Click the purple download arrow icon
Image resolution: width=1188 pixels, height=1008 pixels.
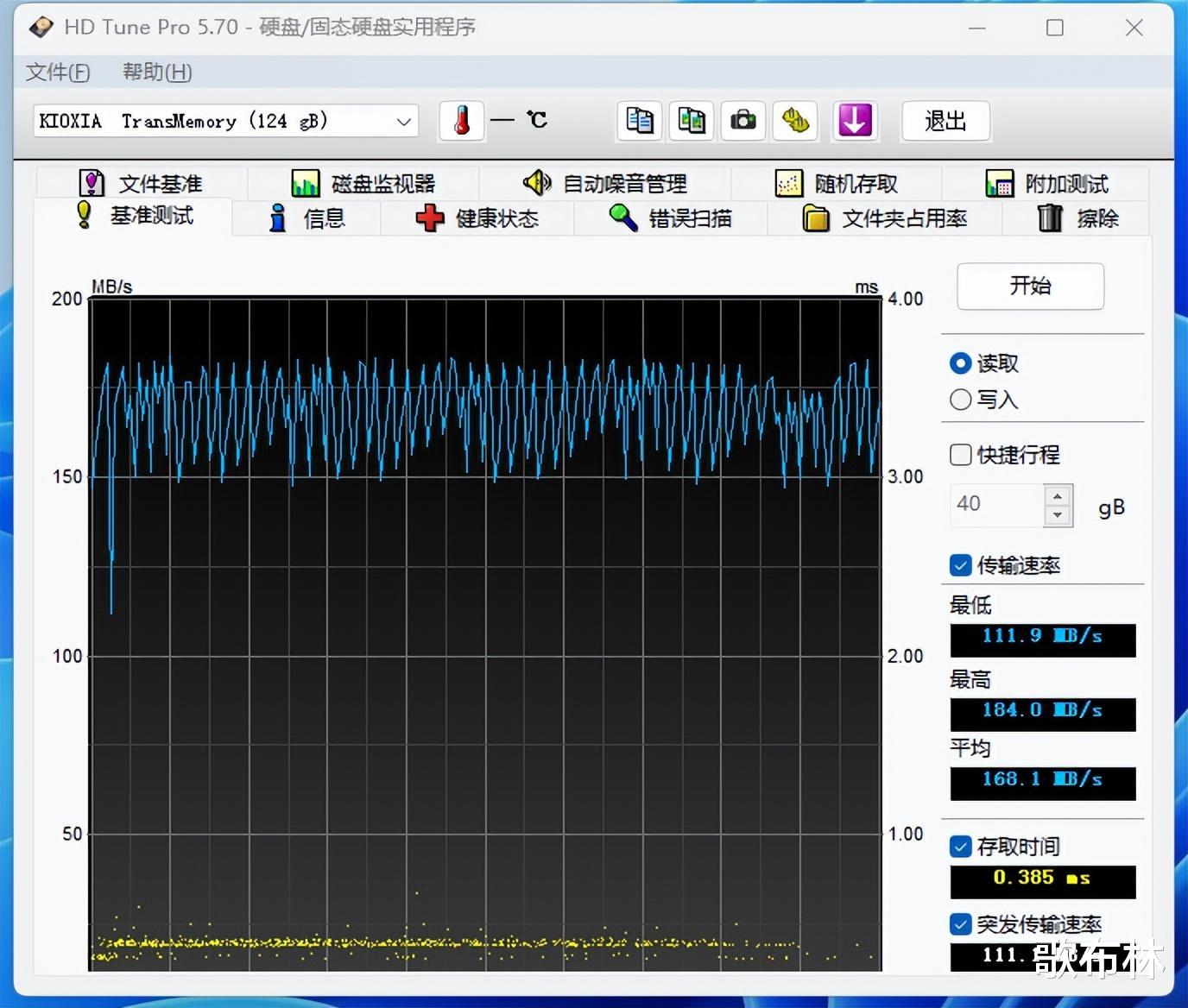point(855,121)
